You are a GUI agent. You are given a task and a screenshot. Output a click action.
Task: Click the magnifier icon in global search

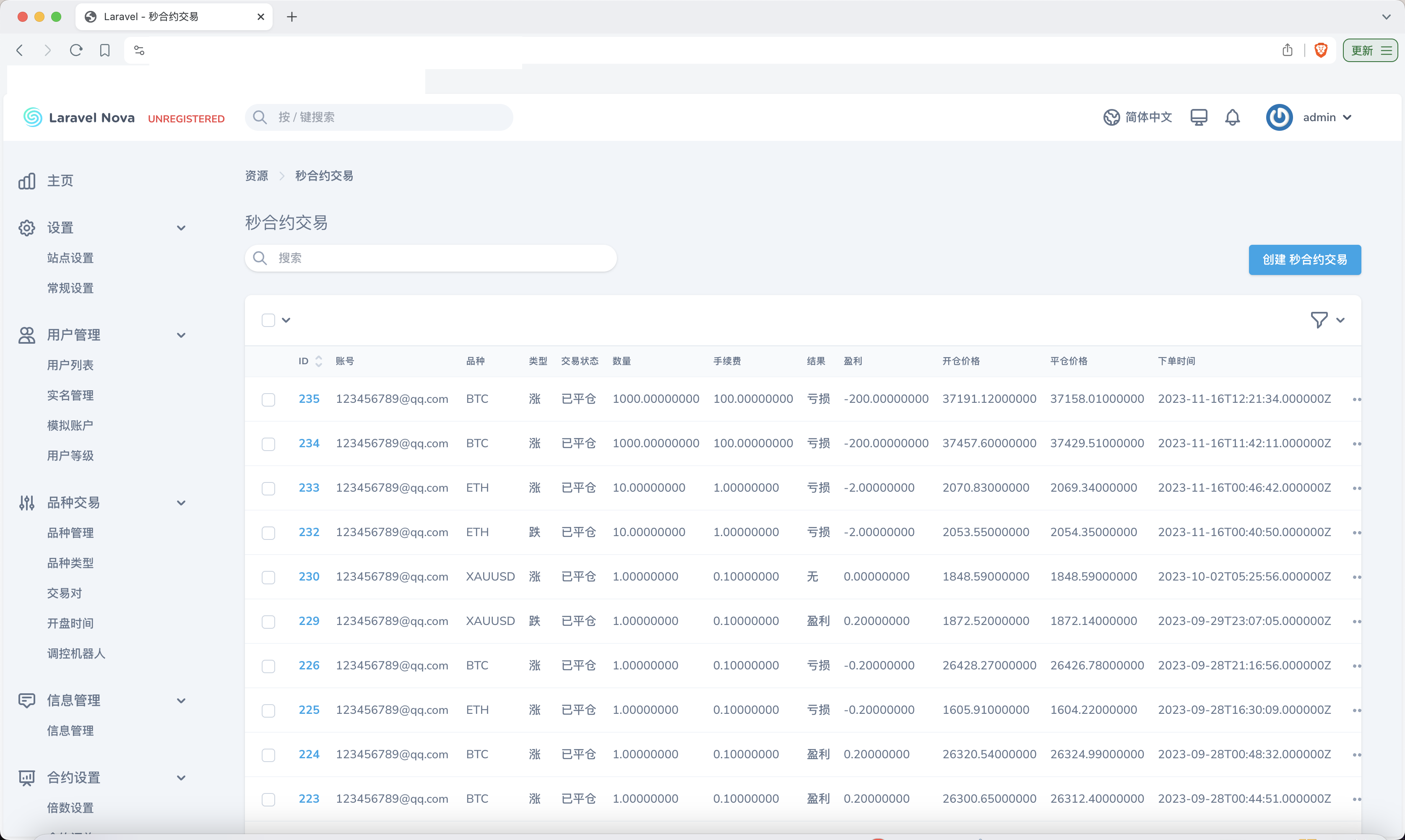coord(260,117)
